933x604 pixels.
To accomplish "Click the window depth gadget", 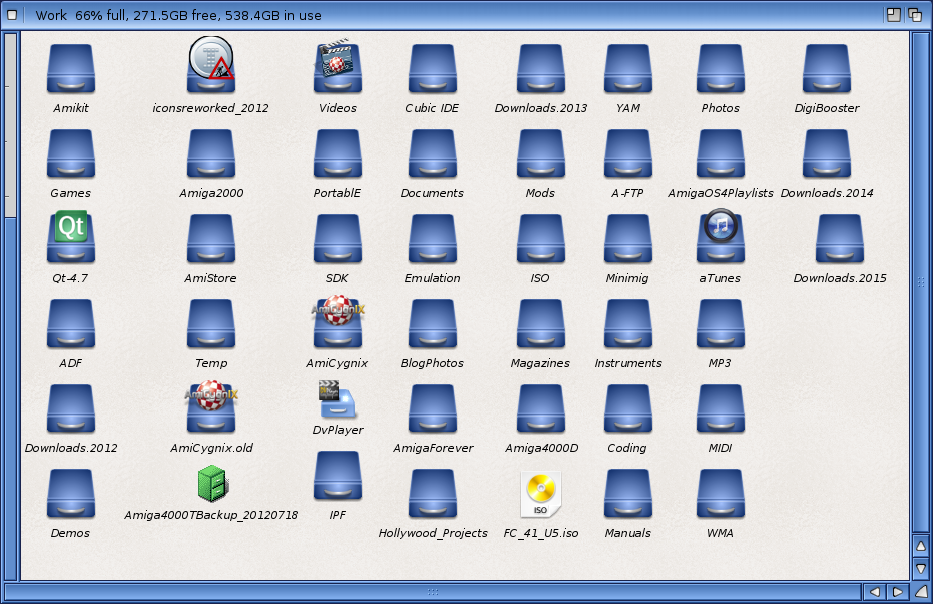I will tap(915, 15).
